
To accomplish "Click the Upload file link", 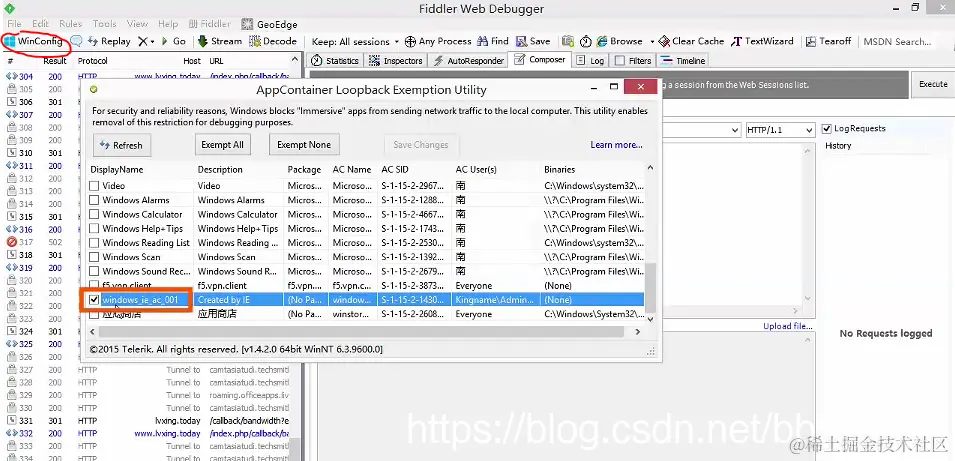I will 788,326.
